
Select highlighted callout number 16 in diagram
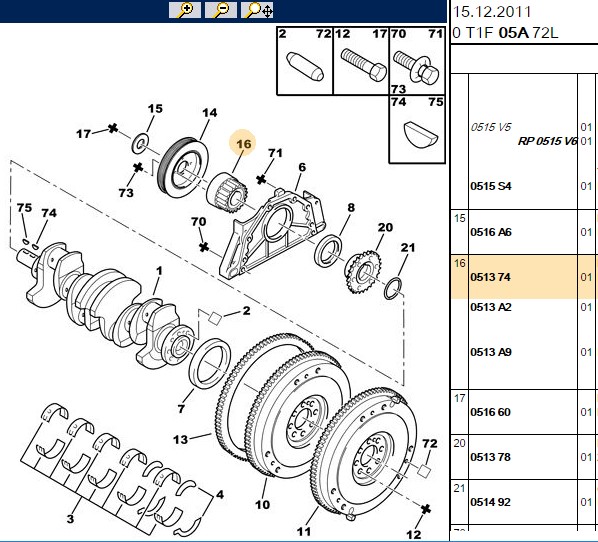[244, 144]
